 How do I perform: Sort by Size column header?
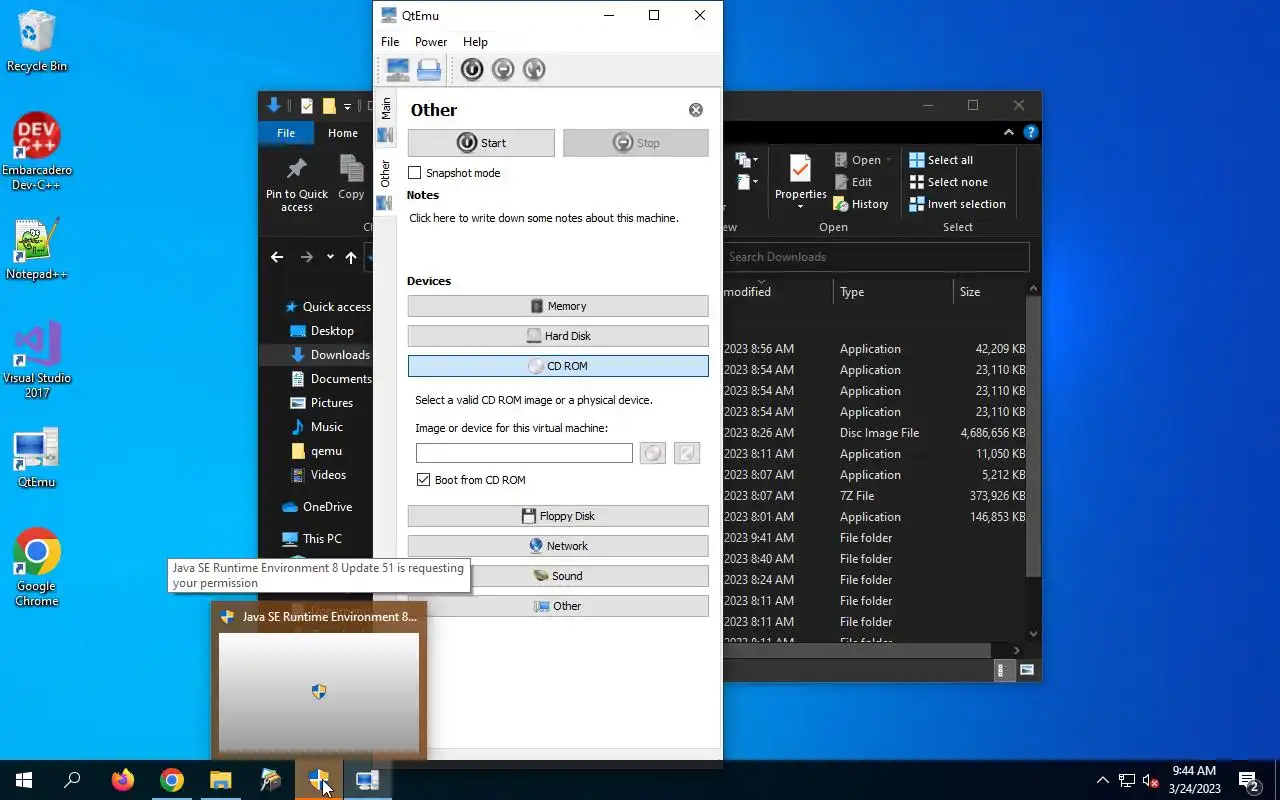click(988, 292)
